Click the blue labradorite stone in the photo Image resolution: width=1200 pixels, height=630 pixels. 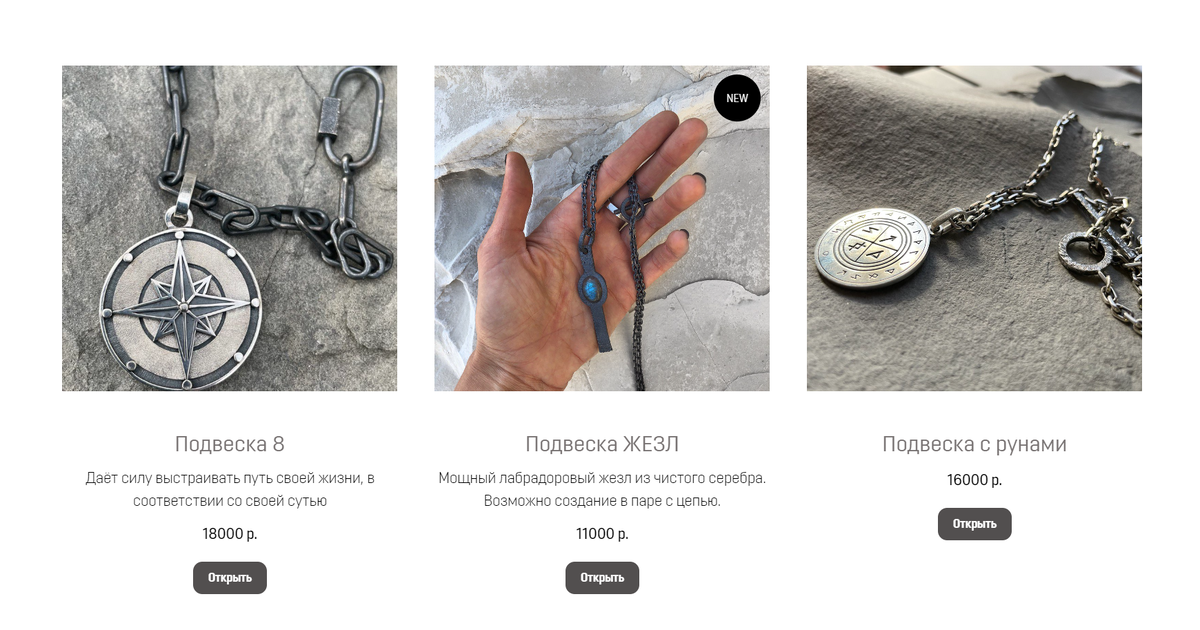coord(592,290)
